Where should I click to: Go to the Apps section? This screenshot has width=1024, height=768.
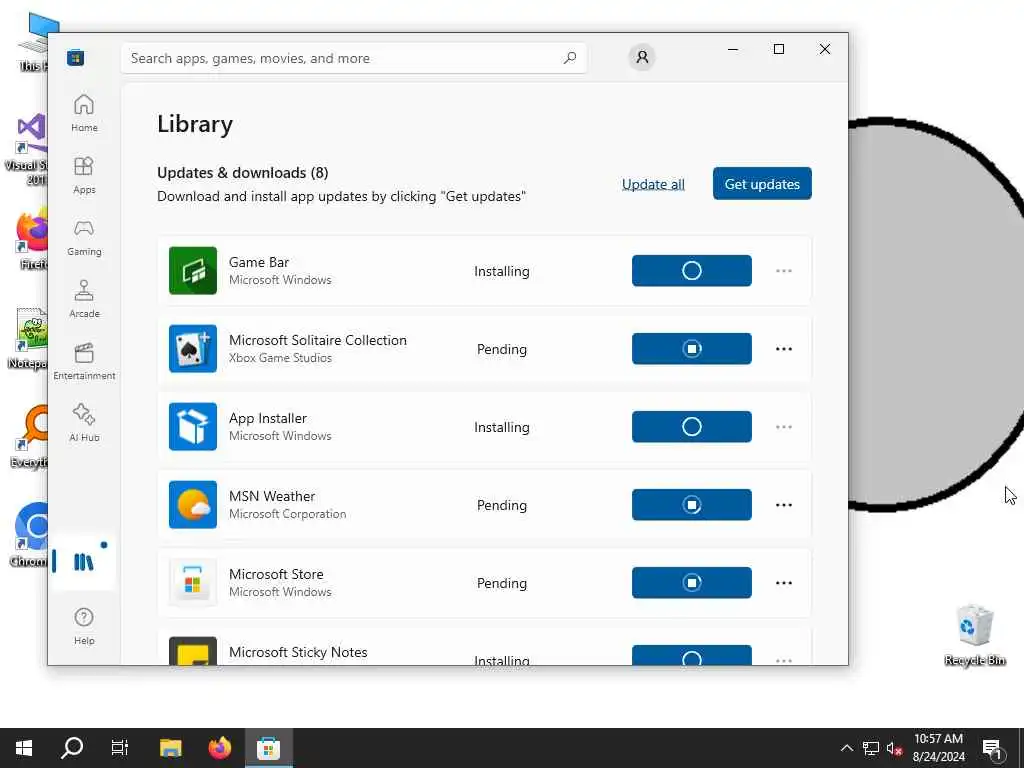(84, 175)
